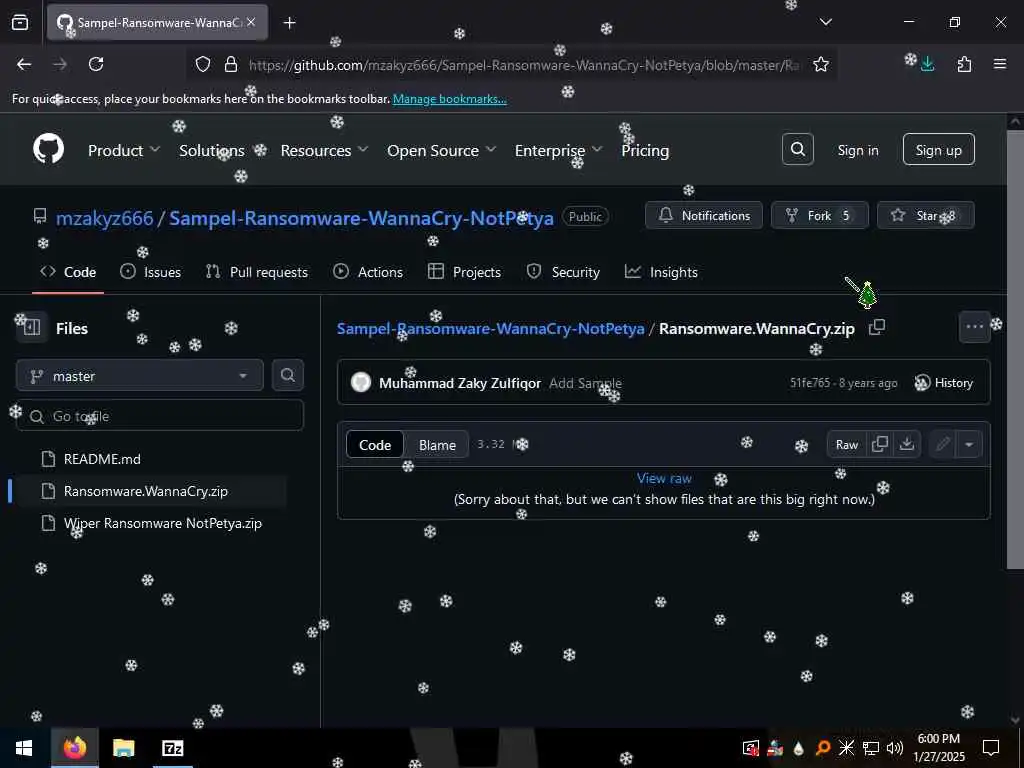Open the Insights tab
The width and height of the screenshot is (1024, 768).
click(x=661, y=272)
